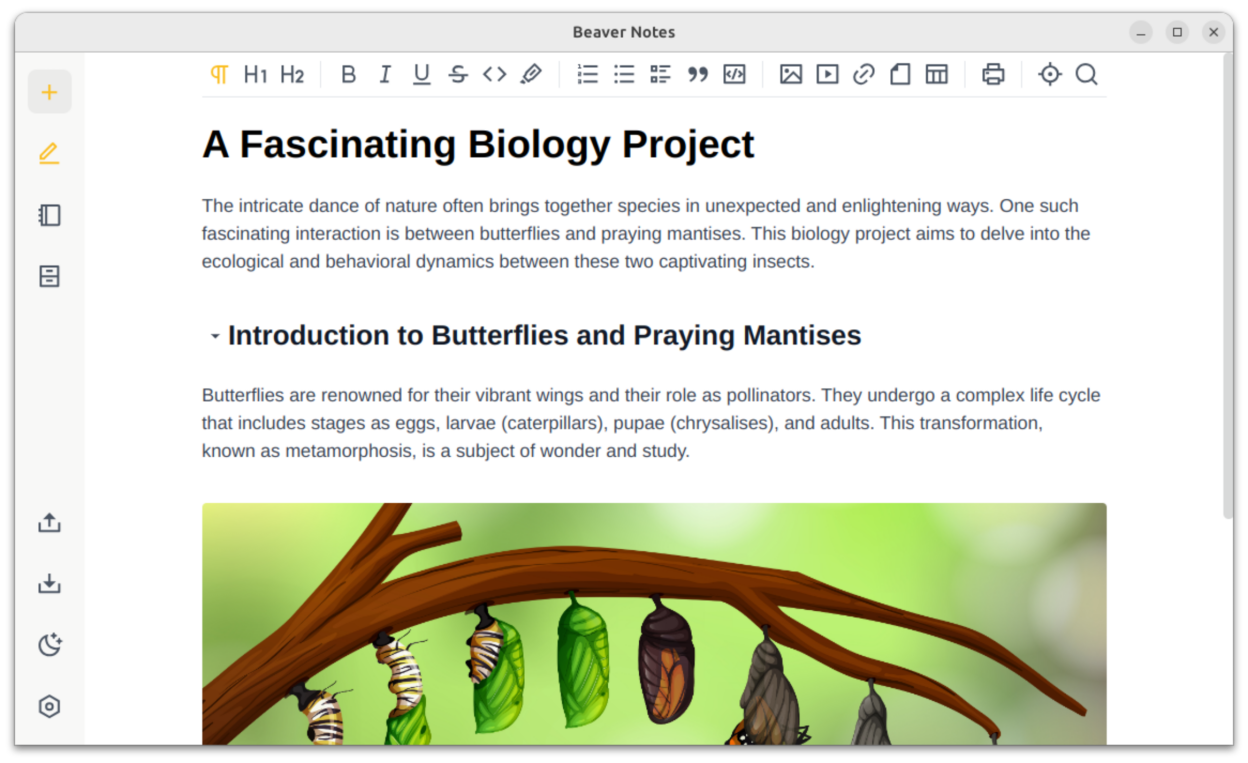This screenshot has height=763, width=1248.
Task: Click the title A Fascinating Biology Project
Action: [478, 144]
